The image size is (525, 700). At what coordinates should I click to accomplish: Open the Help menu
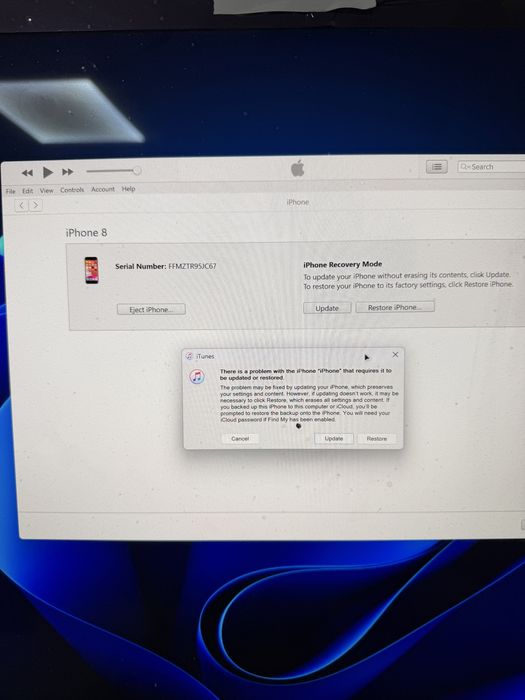[129, 189]
